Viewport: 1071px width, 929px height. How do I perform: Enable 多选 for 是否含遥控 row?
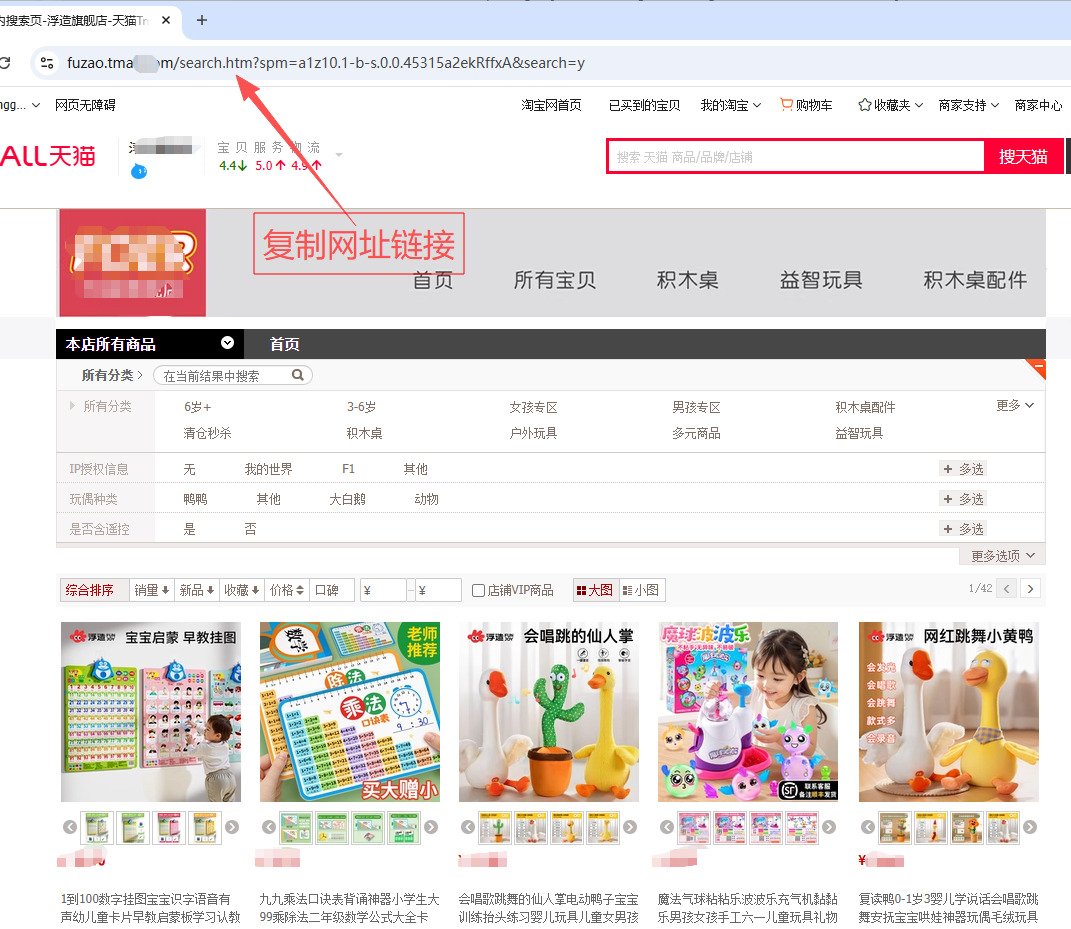[x=963, y=529]
